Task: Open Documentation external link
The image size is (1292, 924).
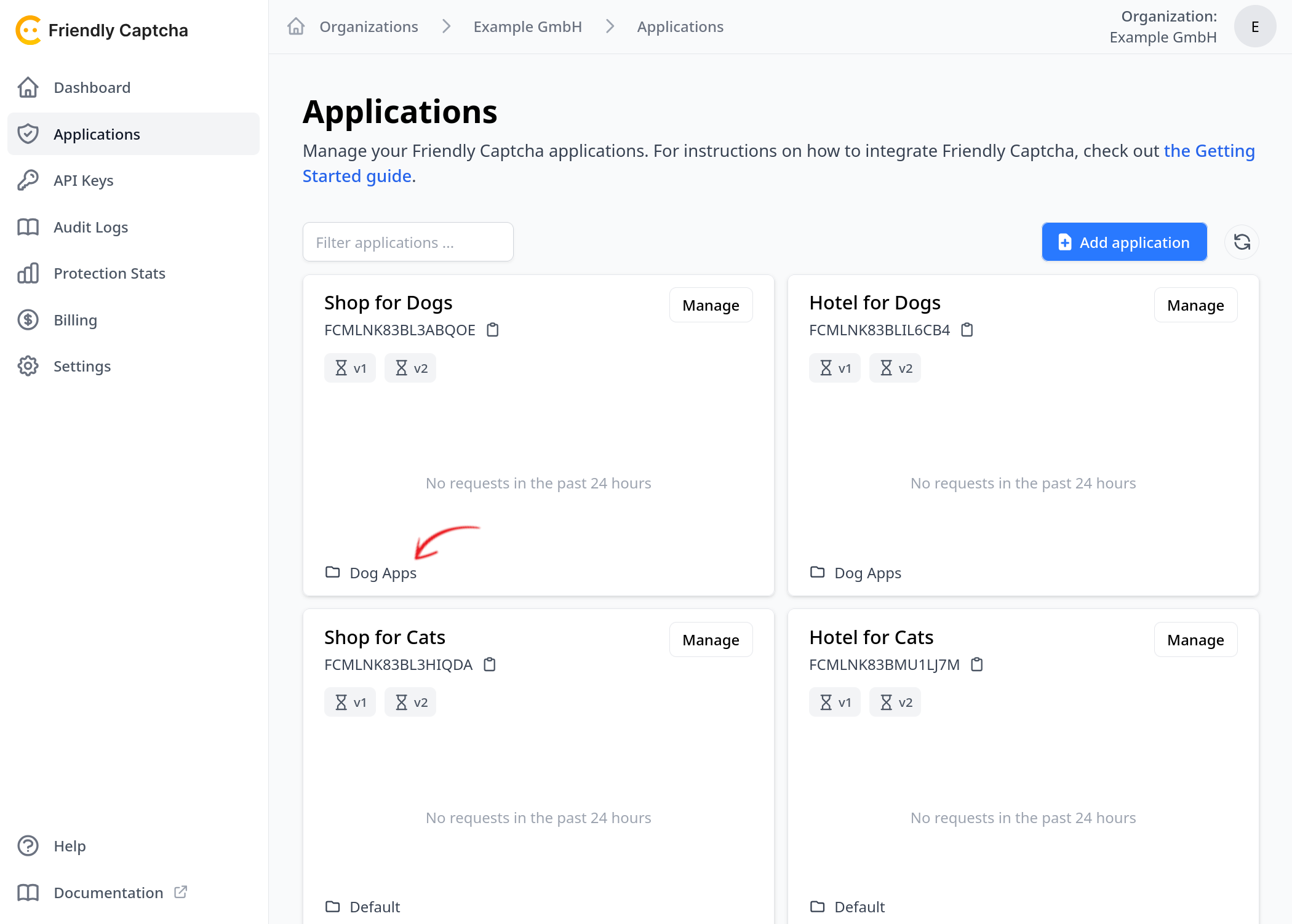Action: coord(134,893)
